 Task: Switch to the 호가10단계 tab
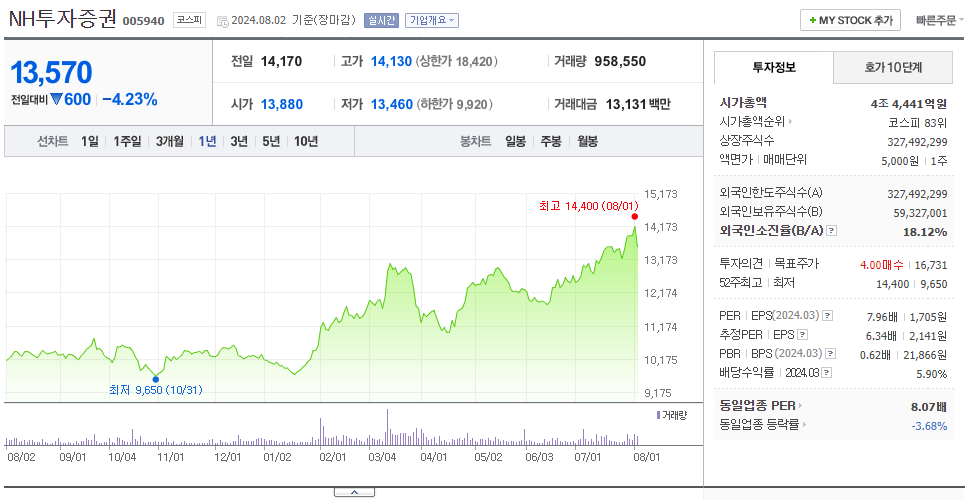893,67
